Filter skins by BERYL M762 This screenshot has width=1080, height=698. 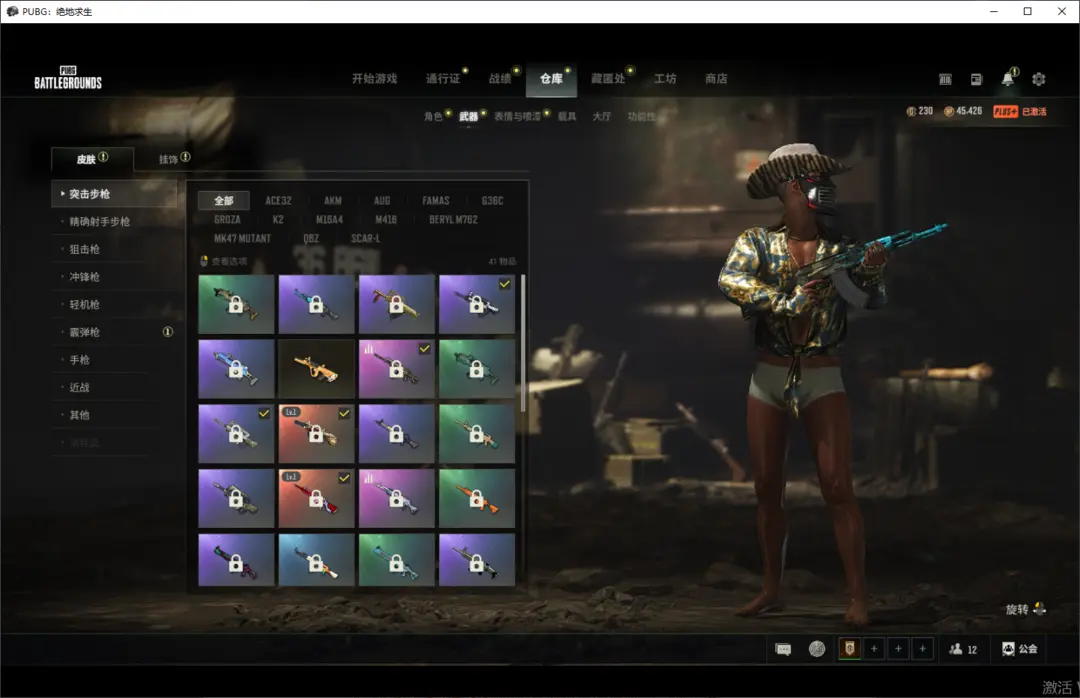click(x=453, y=220)
